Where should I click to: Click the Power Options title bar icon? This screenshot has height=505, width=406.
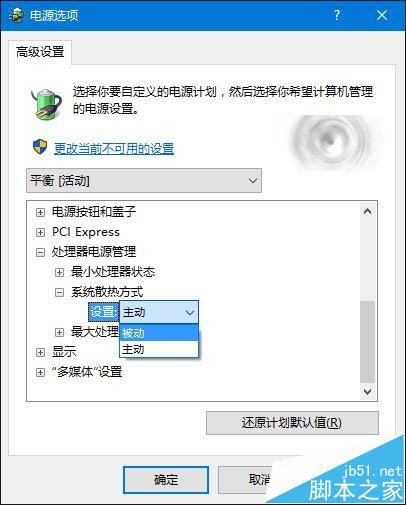click(16, 15)
